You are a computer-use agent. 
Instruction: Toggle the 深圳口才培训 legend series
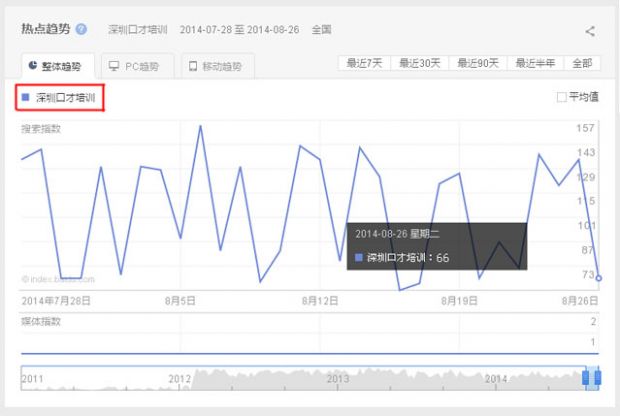point(61,98)
